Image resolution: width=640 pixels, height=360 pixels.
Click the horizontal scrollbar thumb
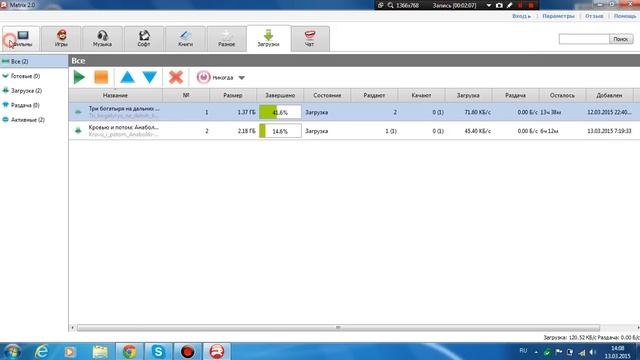[x=338, y=328]
